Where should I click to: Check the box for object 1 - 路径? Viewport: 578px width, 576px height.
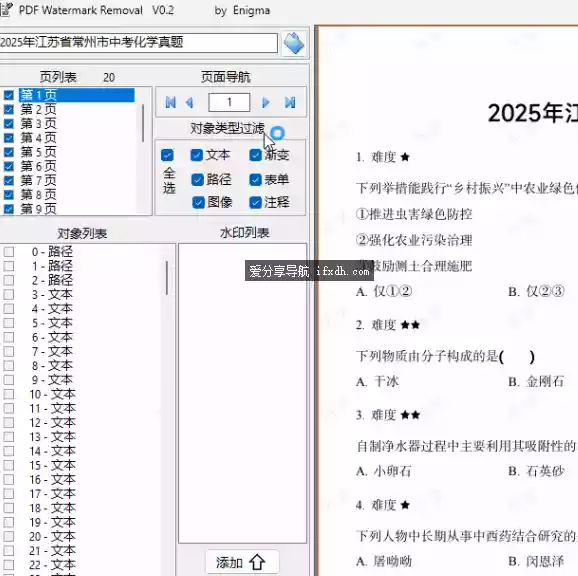tap(9, 266)
